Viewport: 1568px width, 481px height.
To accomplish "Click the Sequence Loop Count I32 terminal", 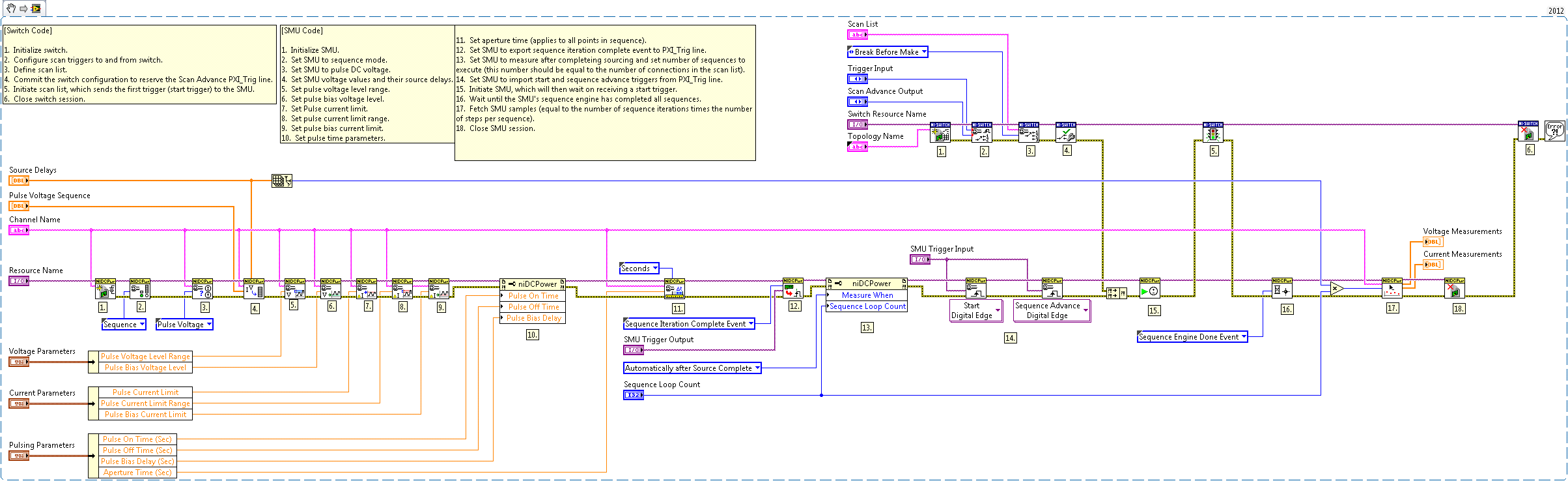I will point(634,395).
